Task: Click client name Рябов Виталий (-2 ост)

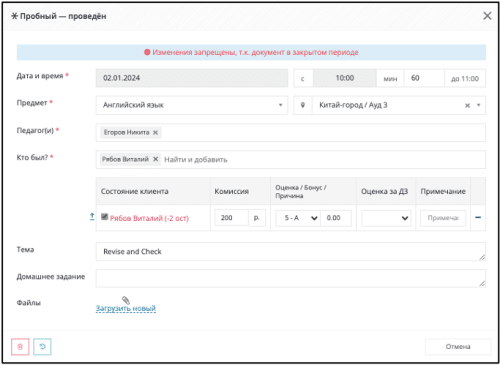Action: pos(149,218)
